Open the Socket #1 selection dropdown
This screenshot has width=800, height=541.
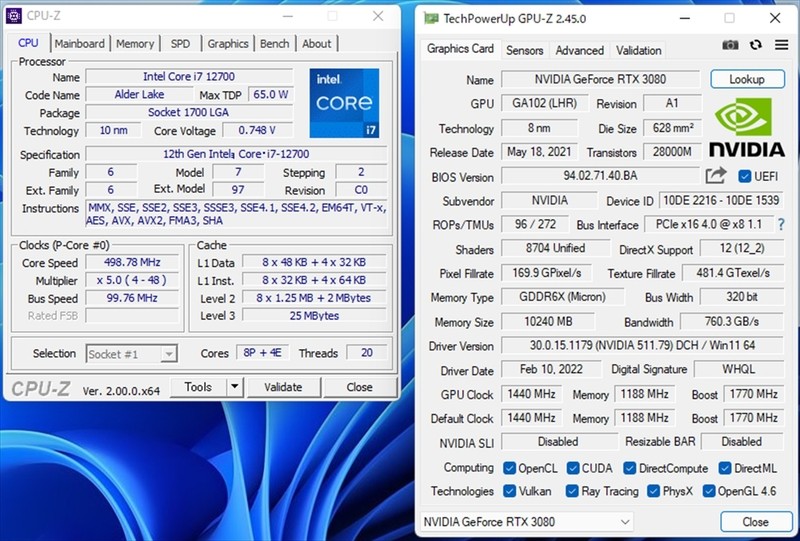coord(132,354)
